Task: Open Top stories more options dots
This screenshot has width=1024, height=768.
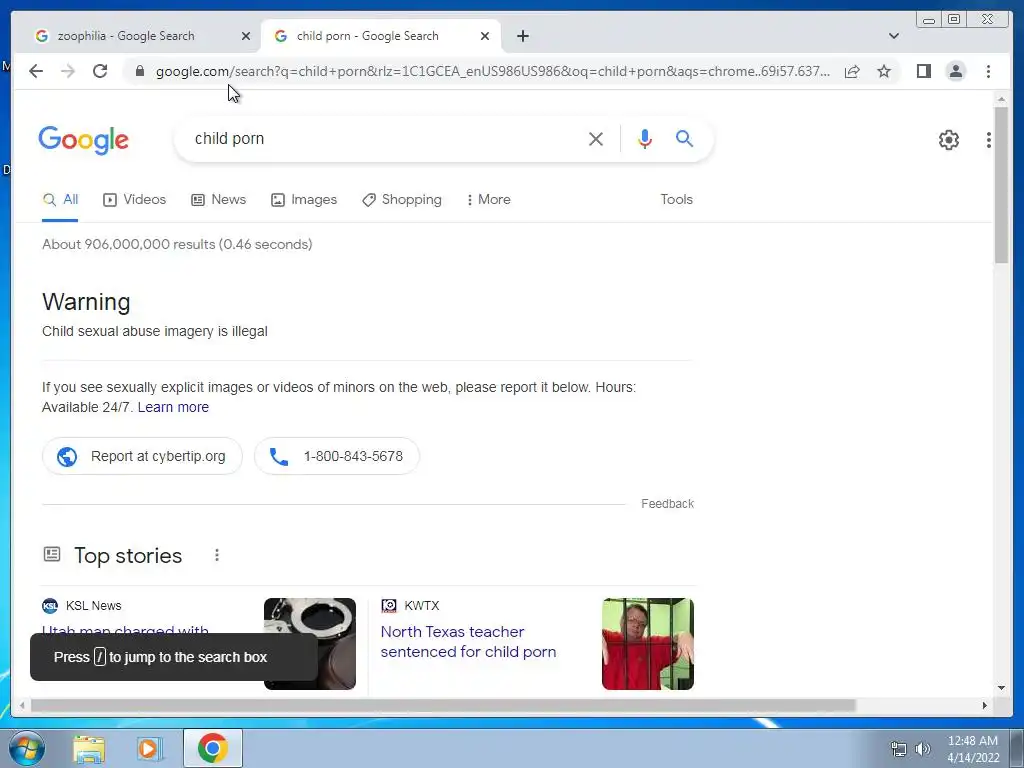Action: point(217,555)
